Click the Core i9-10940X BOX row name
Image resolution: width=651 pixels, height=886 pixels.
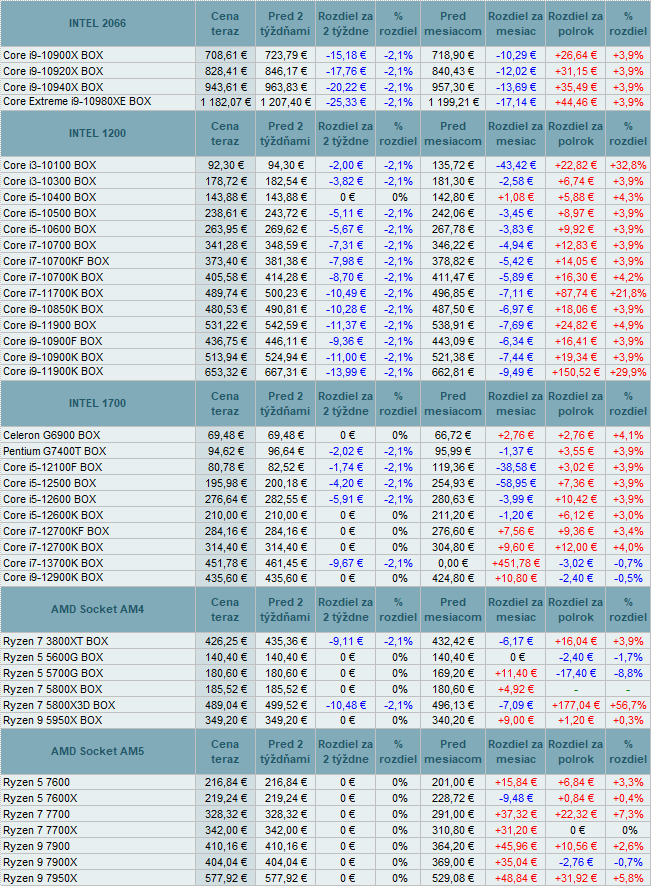[53, 87]
